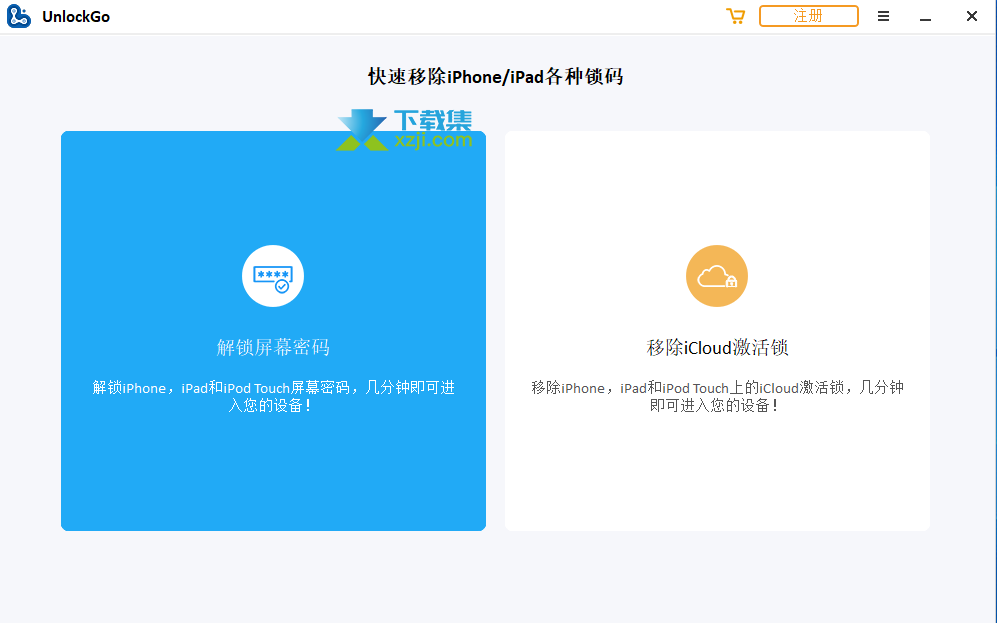The width and height of the screenshot is (997, 623).
Task: Click the heading 快速移除iPhone/iPad各种锁码
Action: [495, 77]
